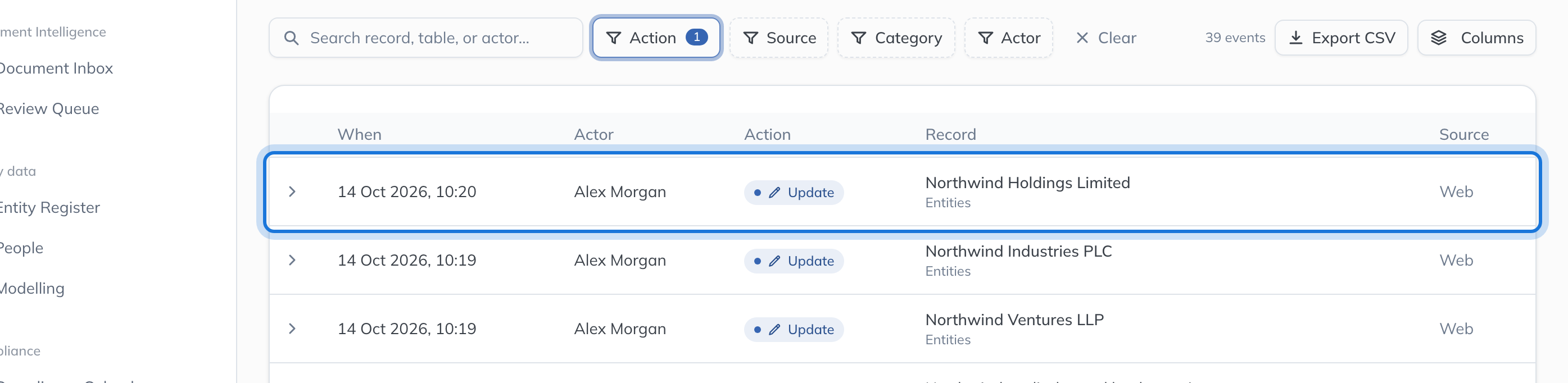Select the Northwind Holdings Limited record name
The image size is (1568, 383).
click(x=1027, y=183)
